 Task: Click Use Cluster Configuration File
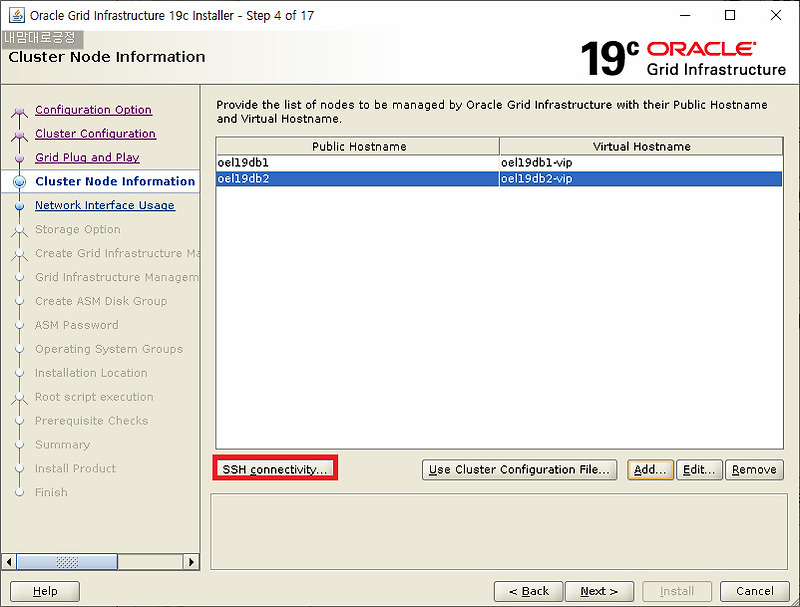click(519, 469)
